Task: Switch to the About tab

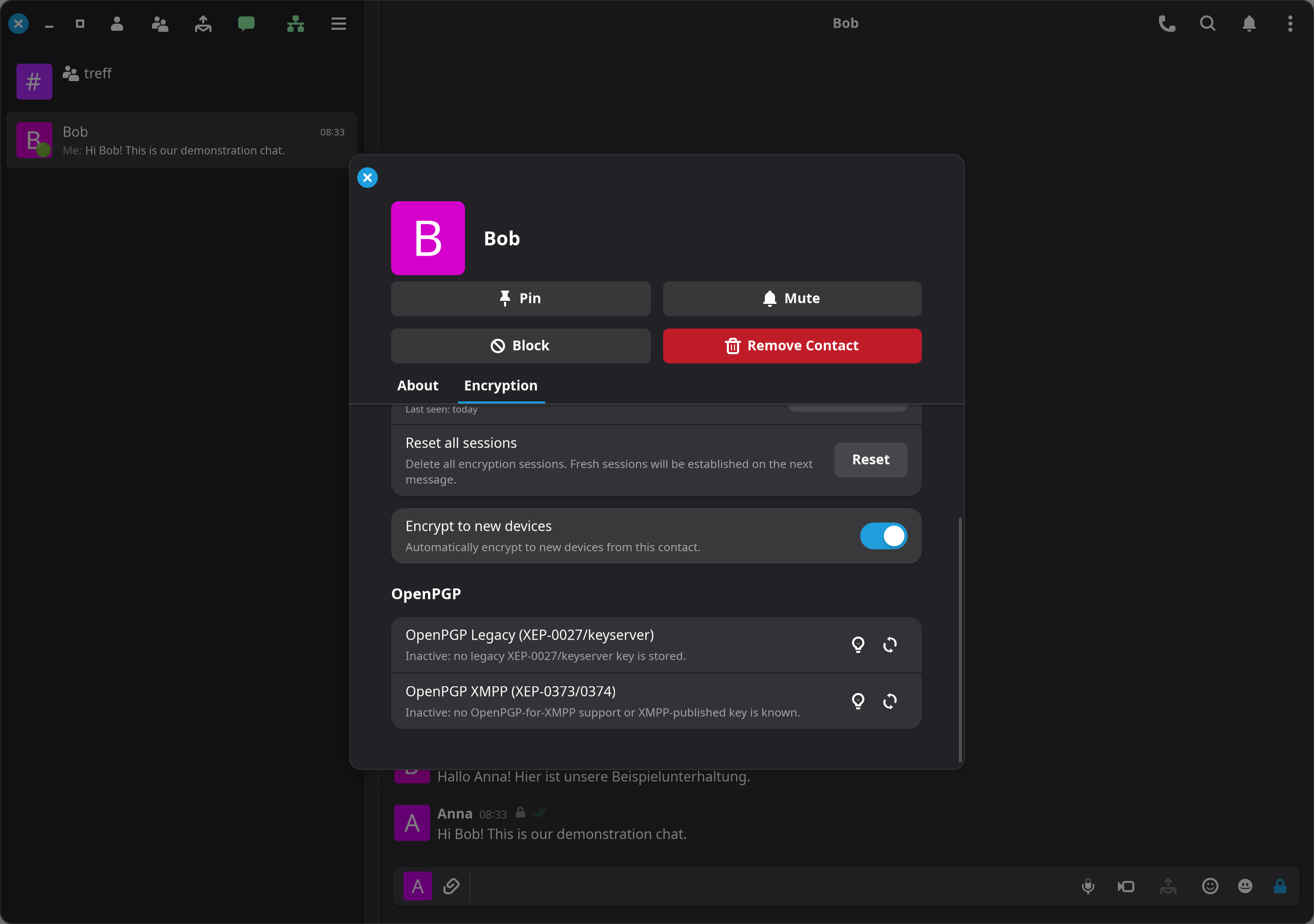Action: 418,386
